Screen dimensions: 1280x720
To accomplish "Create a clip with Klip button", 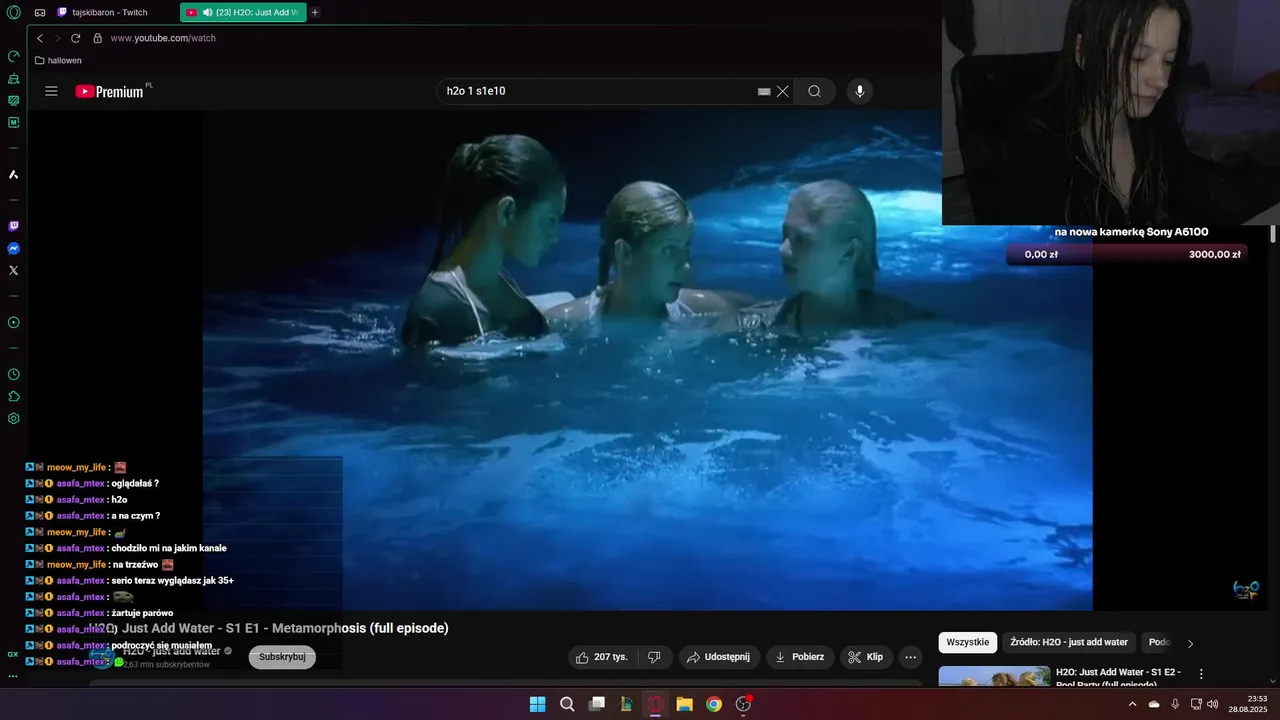I will click(x=866, y=657).
